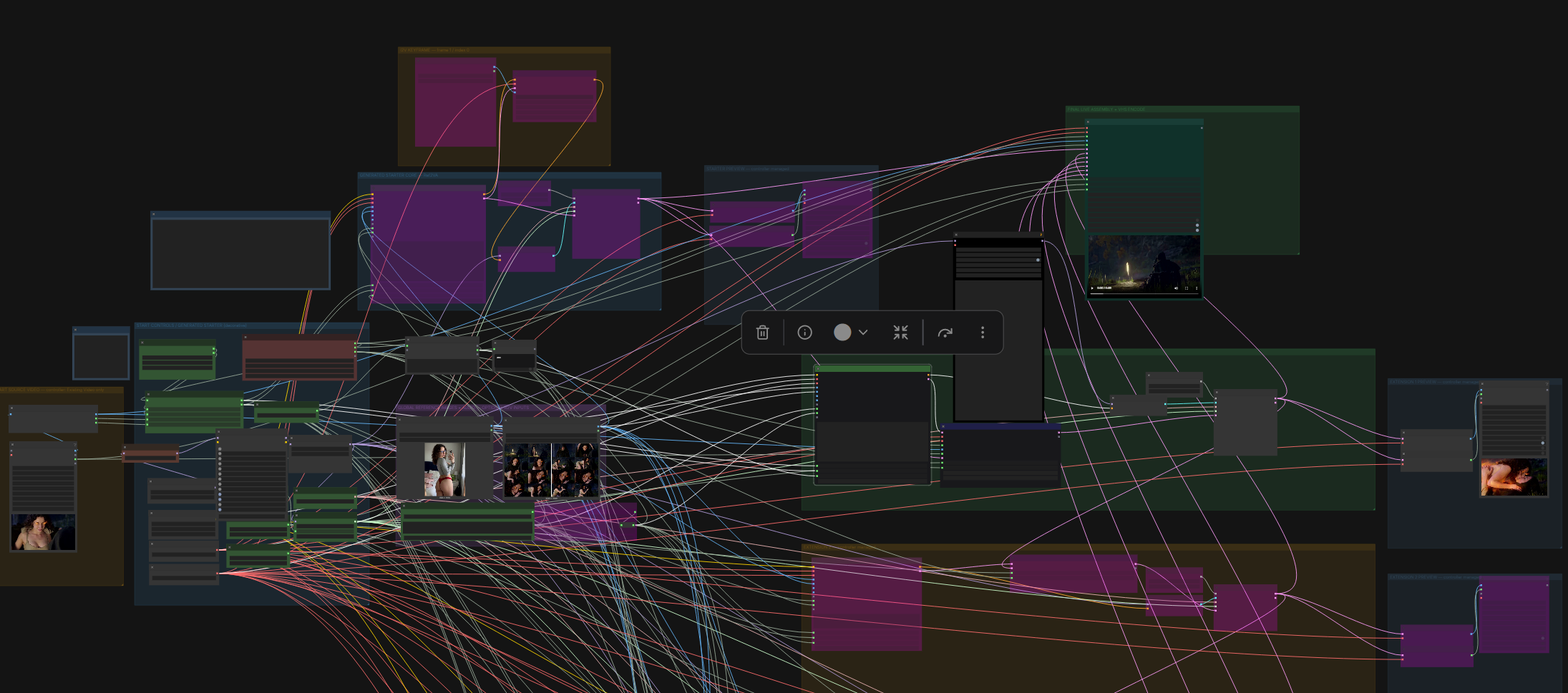Open the video preview in fullscreen

(x=1187, y=288)
